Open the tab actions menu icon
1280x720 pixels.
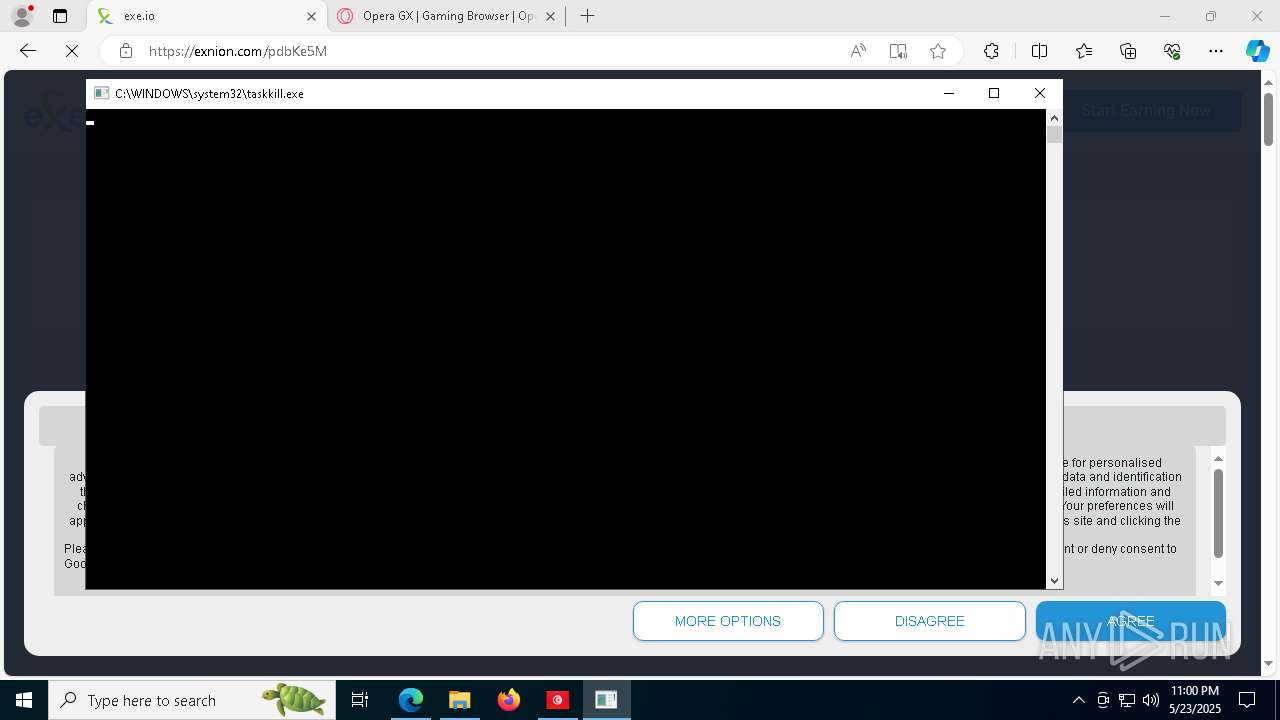point(60,16)
